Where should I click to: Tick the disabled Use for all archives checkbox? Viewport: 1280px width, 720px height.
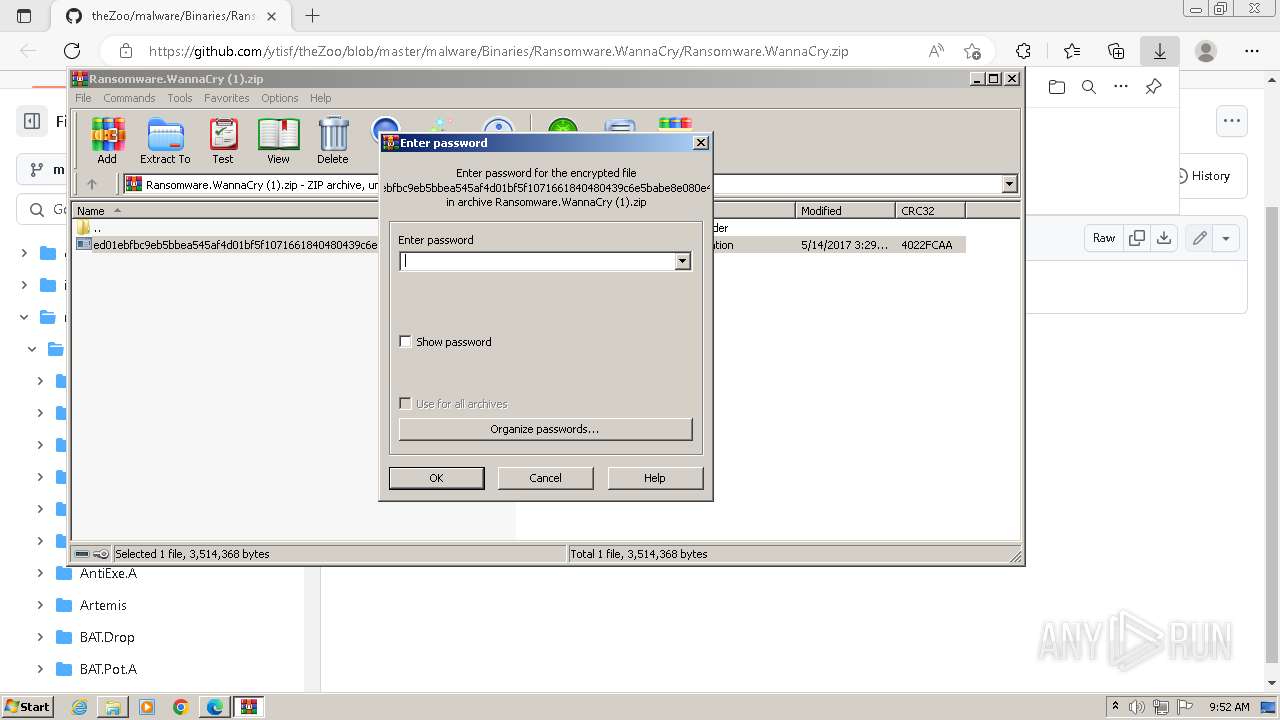pos(405,403)
